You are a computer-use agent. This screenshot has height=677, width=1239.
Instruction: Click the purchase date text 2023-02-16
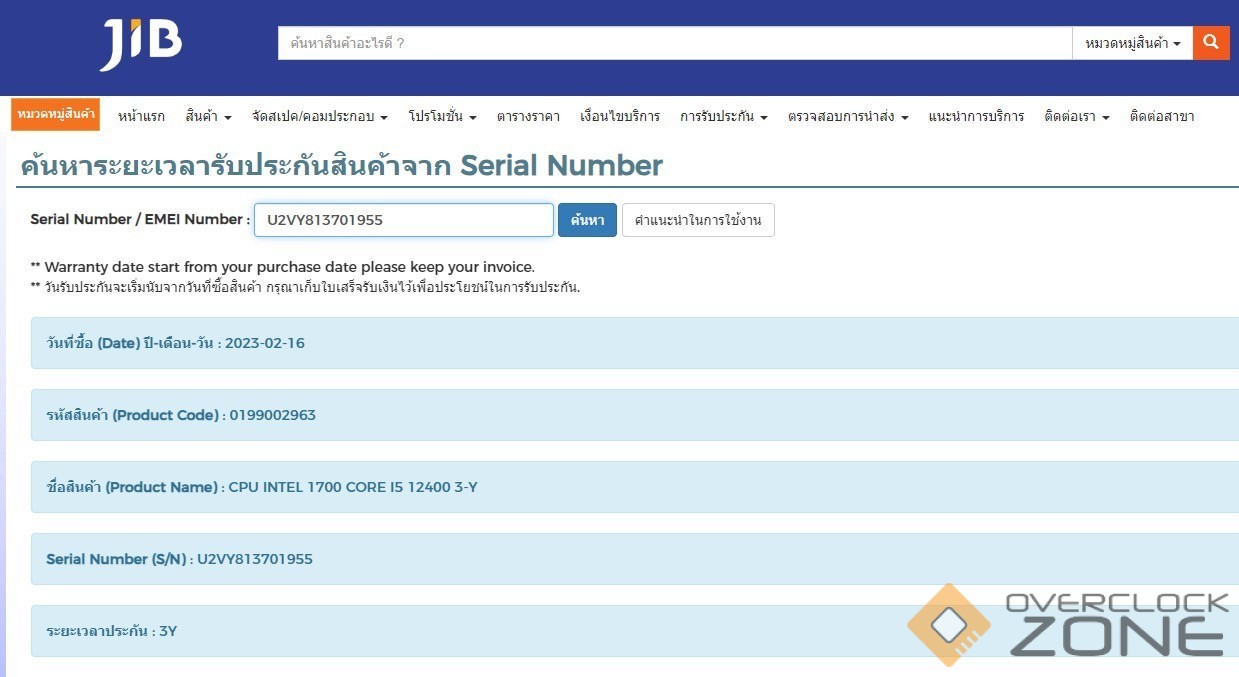[265, 343]
